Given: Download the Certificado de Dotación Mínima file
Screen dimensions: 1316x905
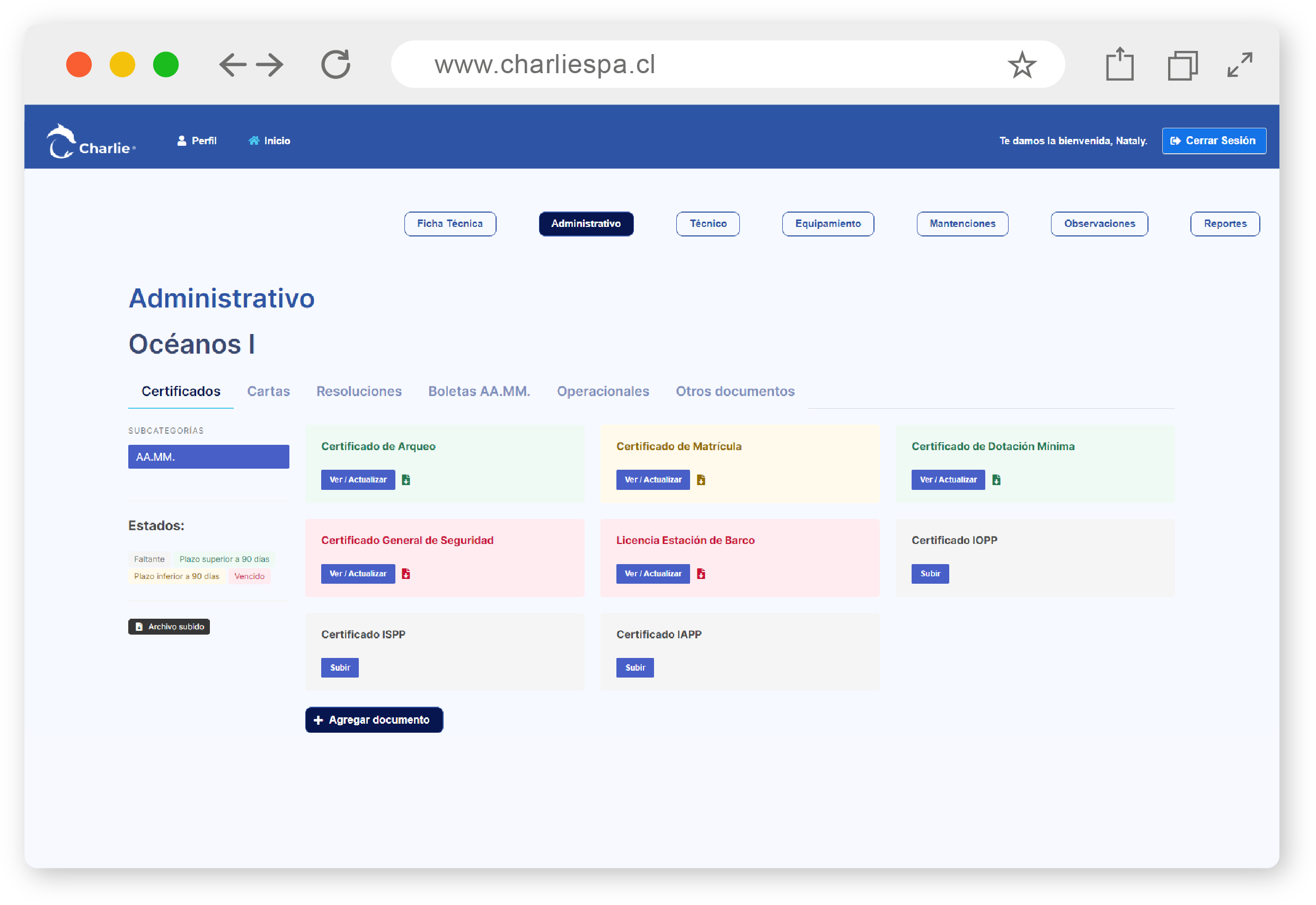Looking at the screenshot, I should point(996,480).
